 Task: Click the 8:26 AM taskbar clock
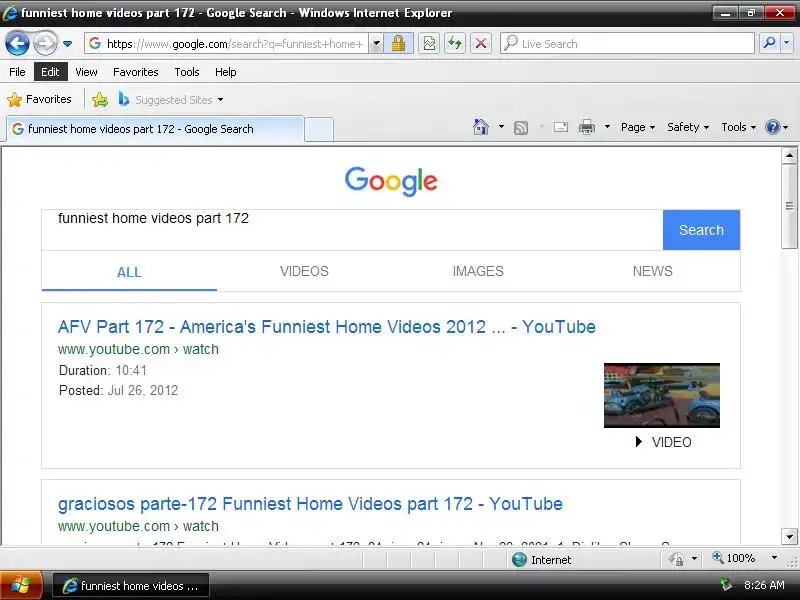click(x=764, y=585)
